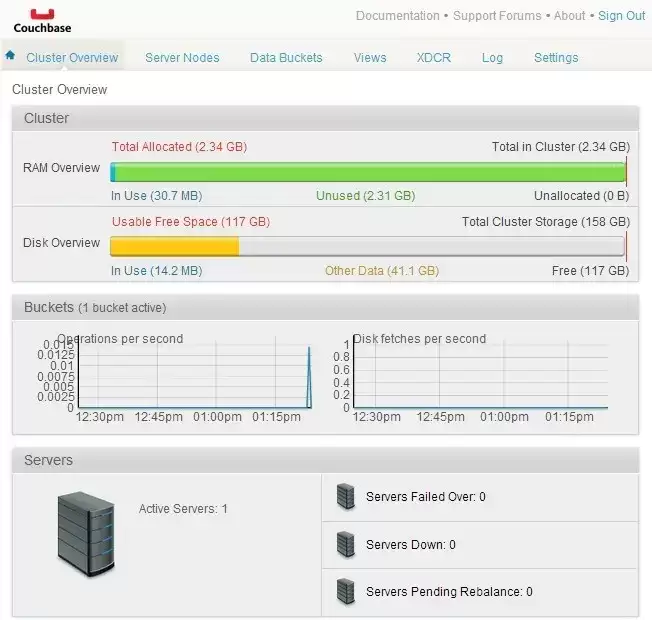This screenshot has height=620, width=652.
Task: Click the green RAM usage bar
Action: tap(370, 172)
